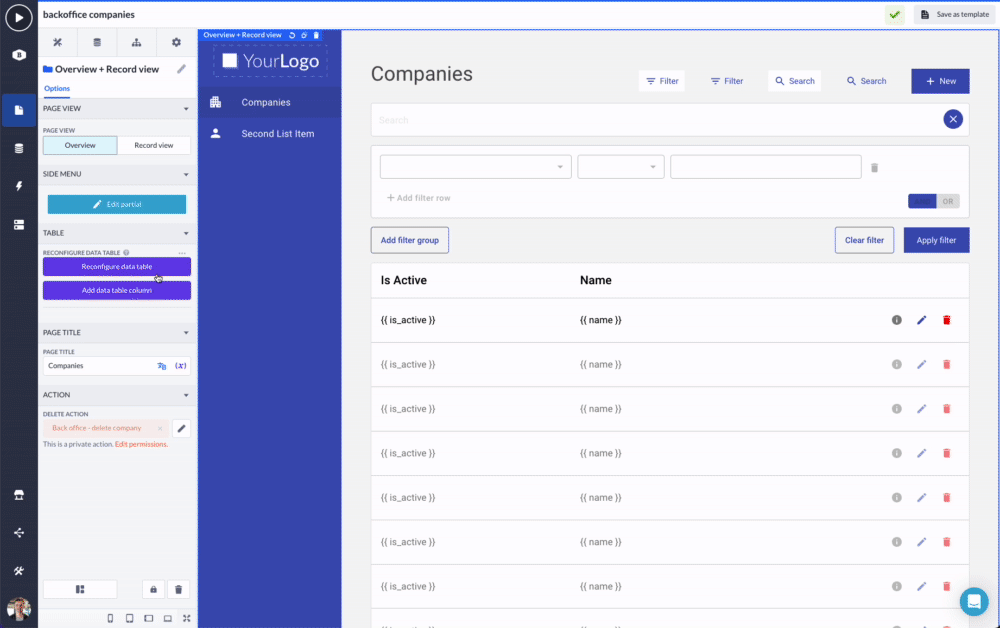
Task: Select the tablet preview icon at the bottom
Action: click(x=129, y=618)
